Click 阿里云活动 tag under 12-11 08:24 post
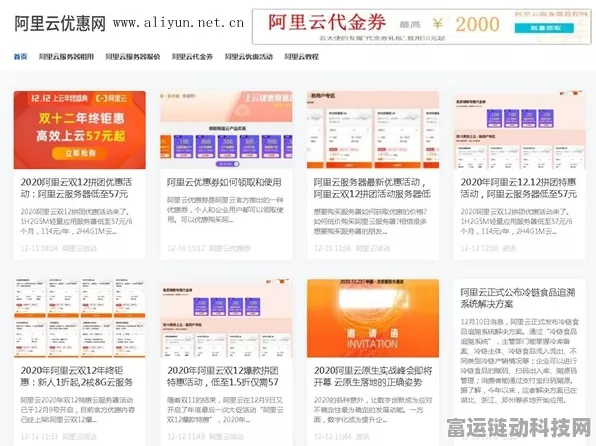This screenshot has height=446, width=596. [79, 248]
